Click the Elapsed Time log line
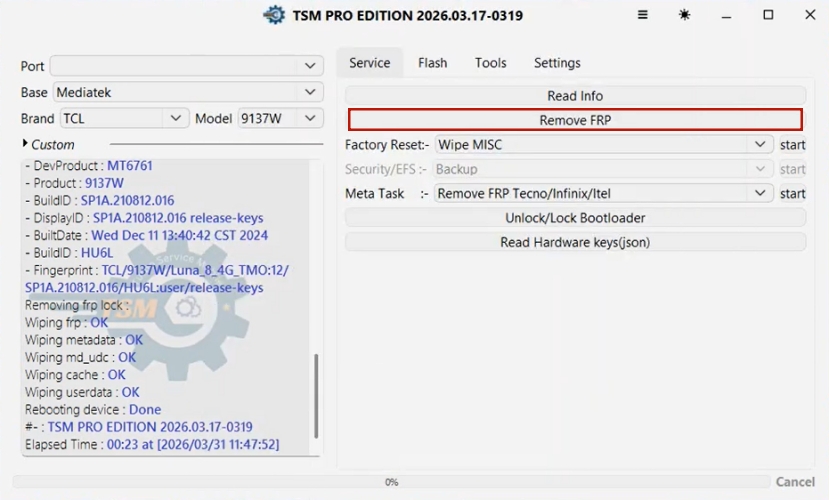The image size is (829, 500). pos(152,445)
